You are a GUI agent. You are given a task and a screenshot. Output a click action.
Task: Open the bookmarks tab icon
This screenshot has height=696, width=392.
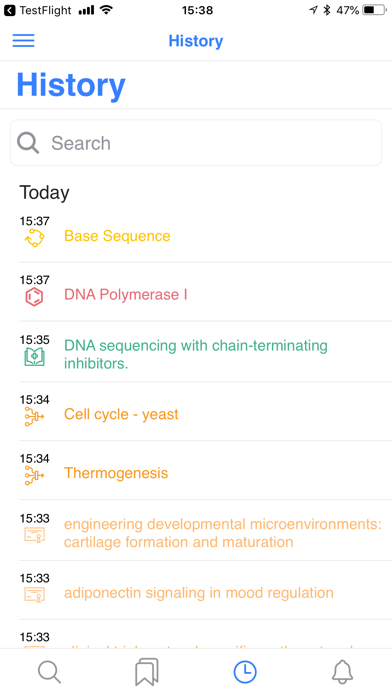click(x=147, y=672)
